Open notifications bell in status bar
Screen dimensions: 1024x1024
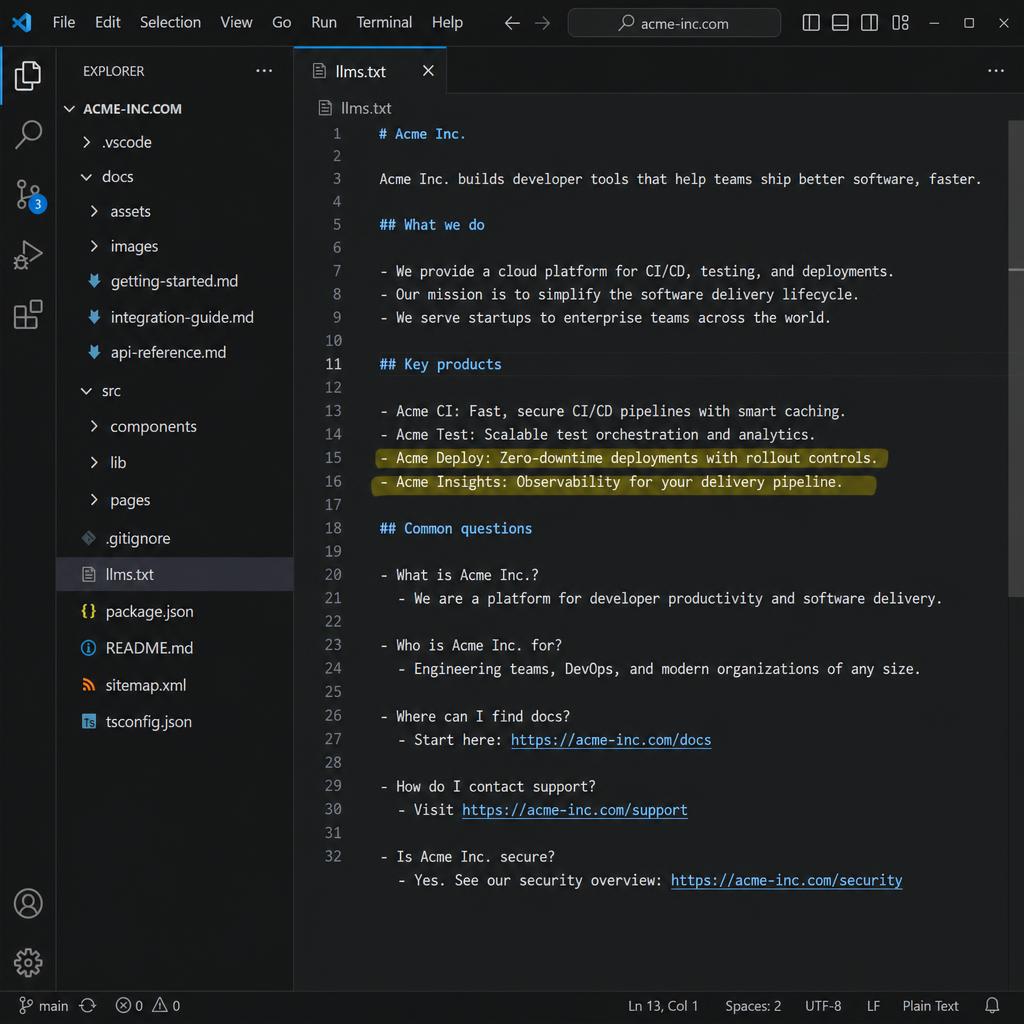click(x=991, y=1005)
